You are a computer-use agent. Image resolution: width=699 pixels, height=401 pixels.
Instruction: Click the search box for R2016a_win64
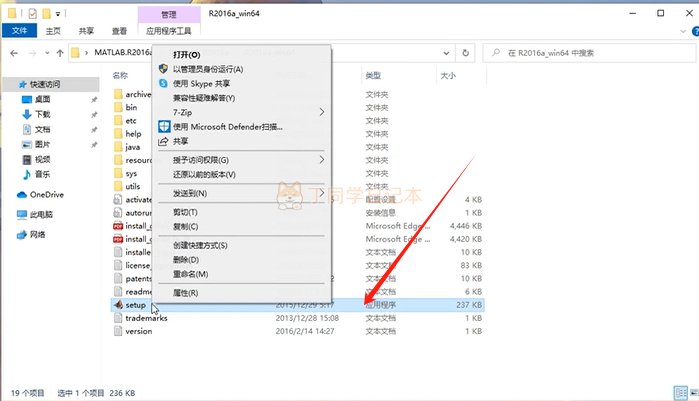pos(589,53)
